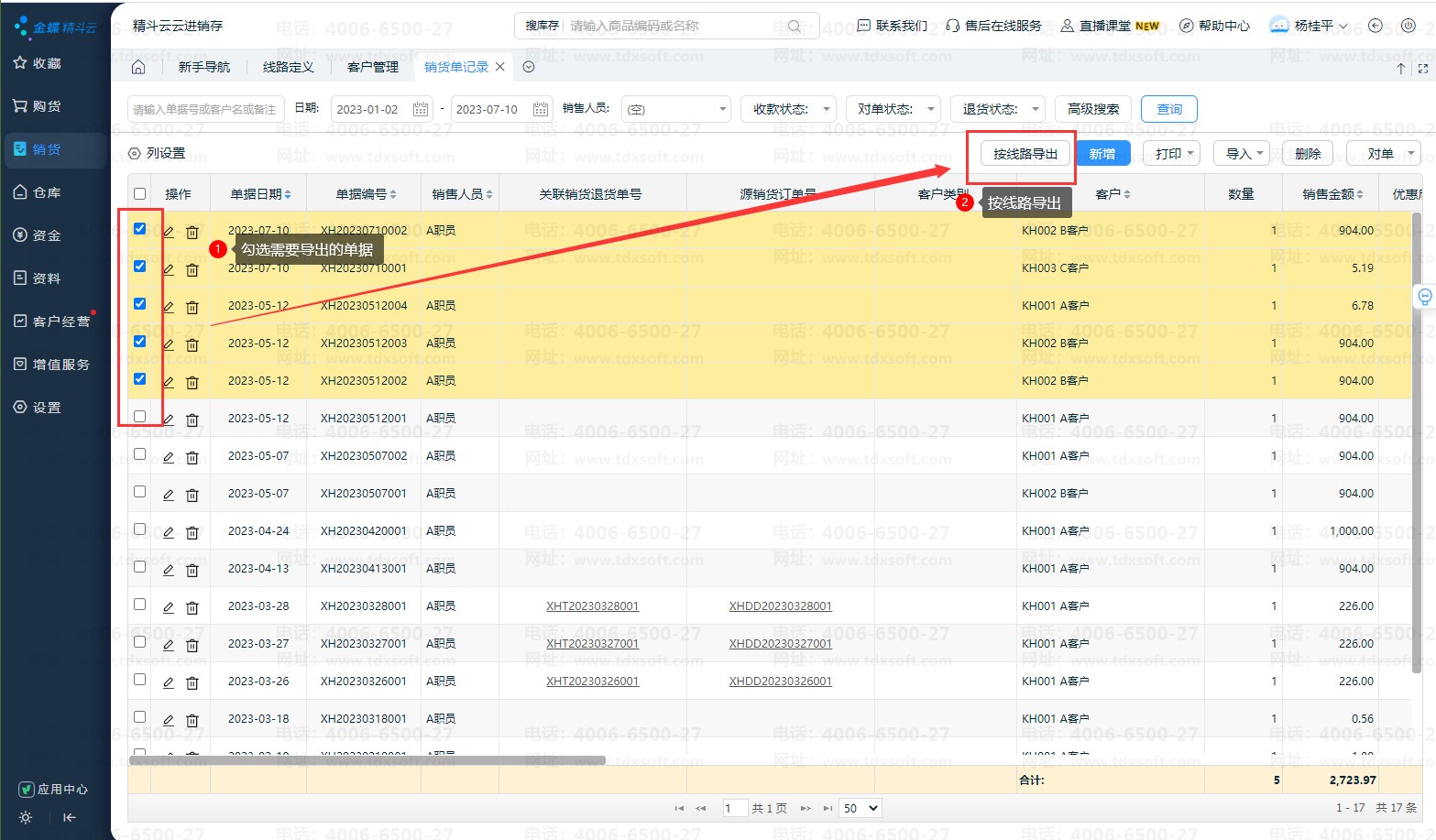
Task: Open linked return order XHT20230328001
Action: (592, 606)
